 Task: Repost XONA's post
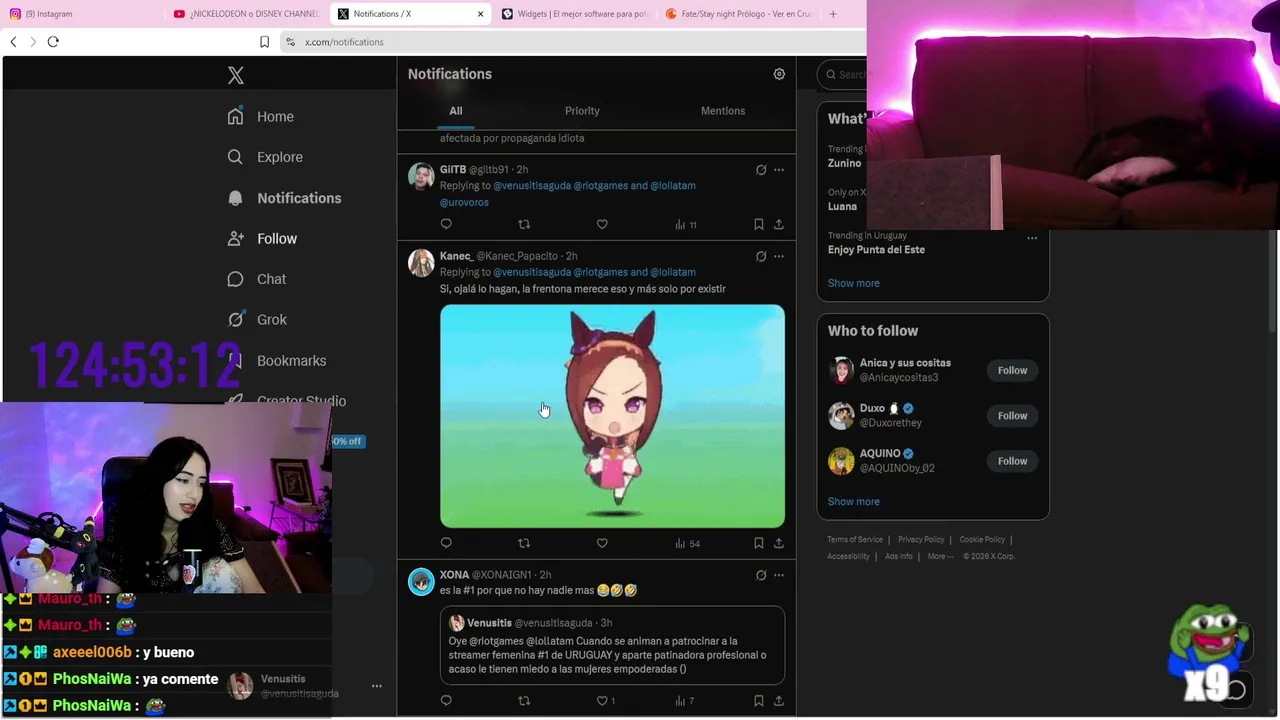pyautogui.click(x=524, y=700)
